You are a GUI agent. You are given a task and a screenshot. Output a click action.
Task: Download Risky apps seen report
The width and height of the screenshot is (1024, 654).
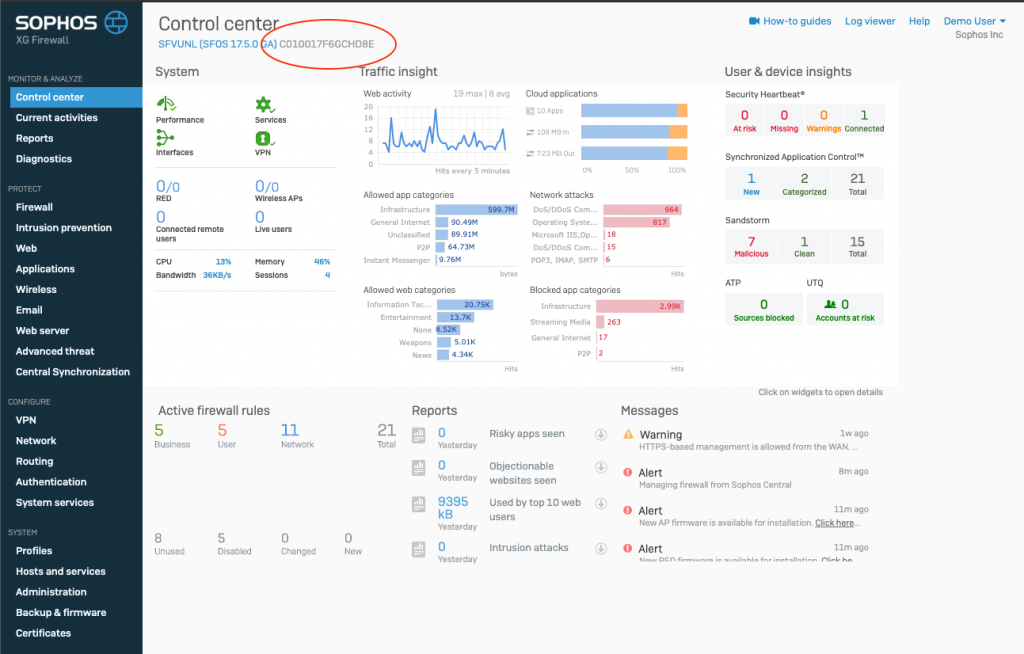click(x=601, y=434)
